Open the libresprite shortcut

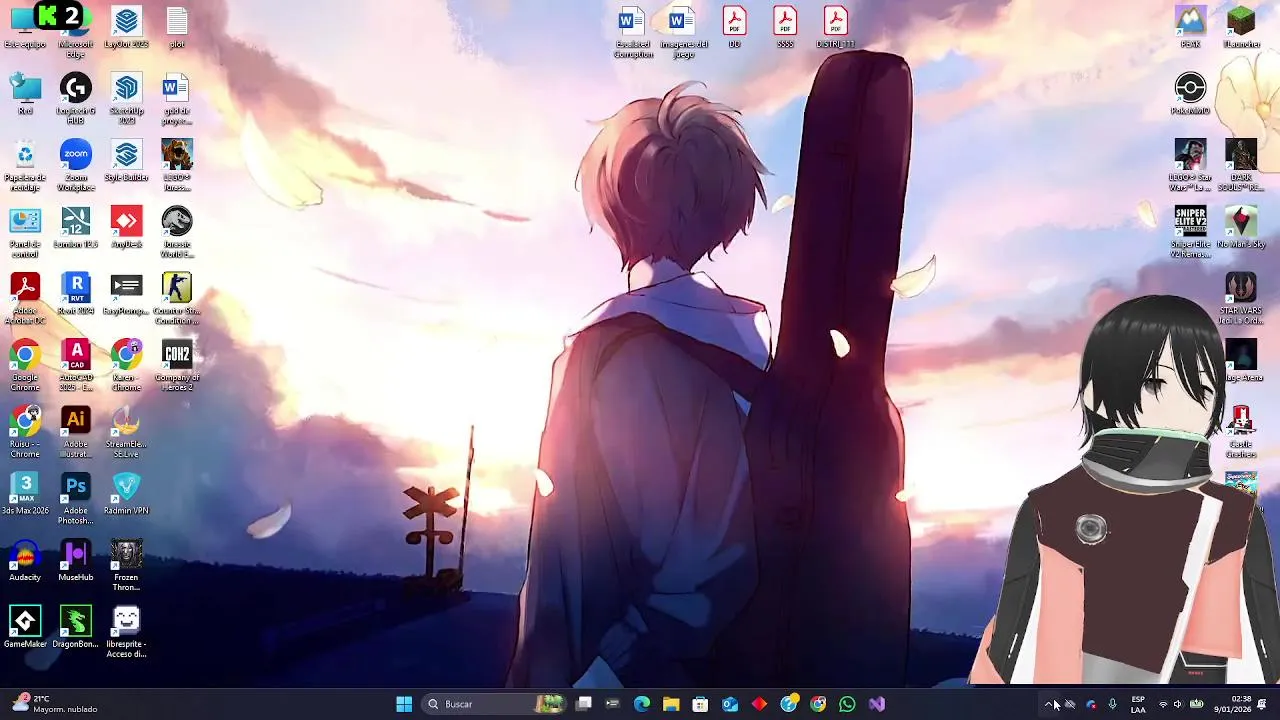pos(126,631)
